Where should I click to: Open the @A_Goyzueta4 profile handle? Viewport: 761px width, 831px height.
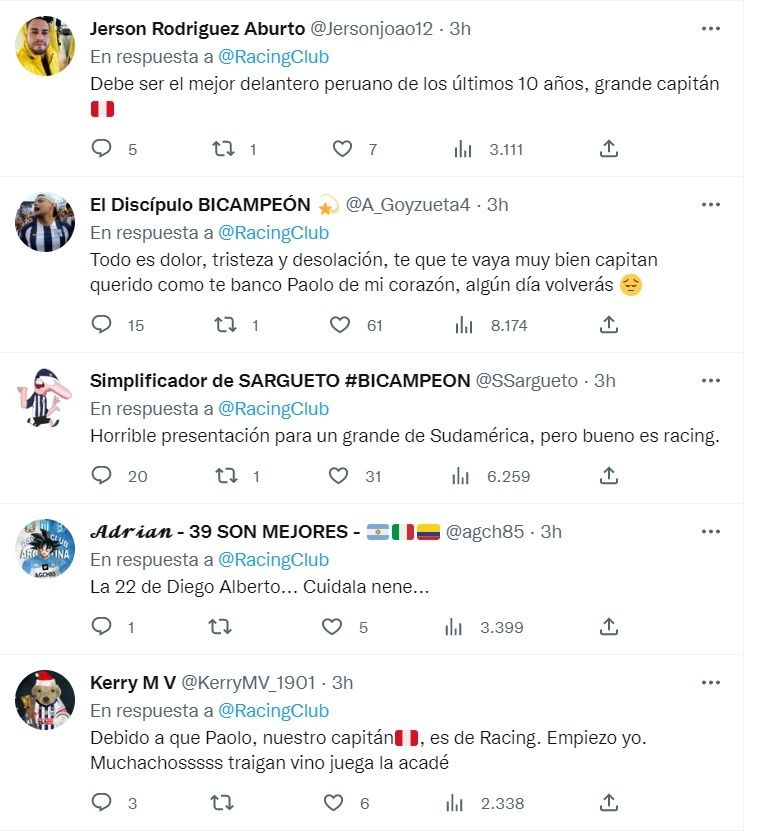pos(407,205)
